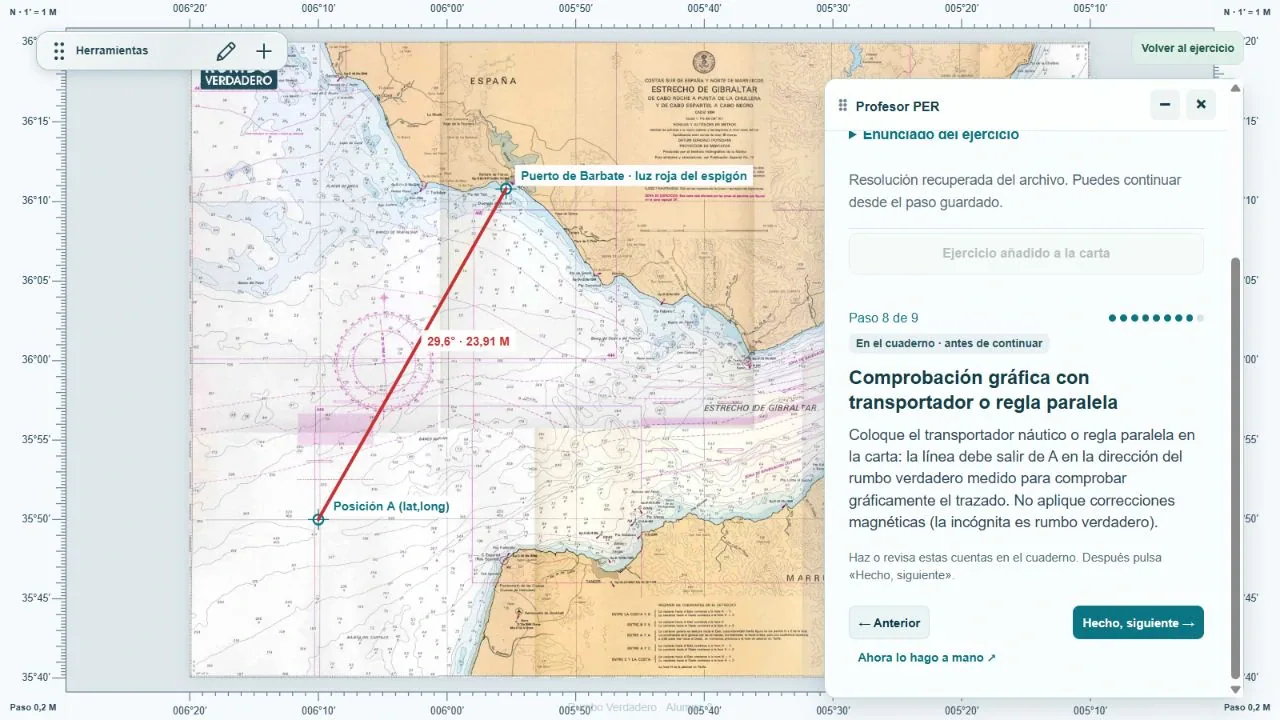Close the Profesor PER panel
Viewport: 1280px width, 720px height.
[1201, 104]
